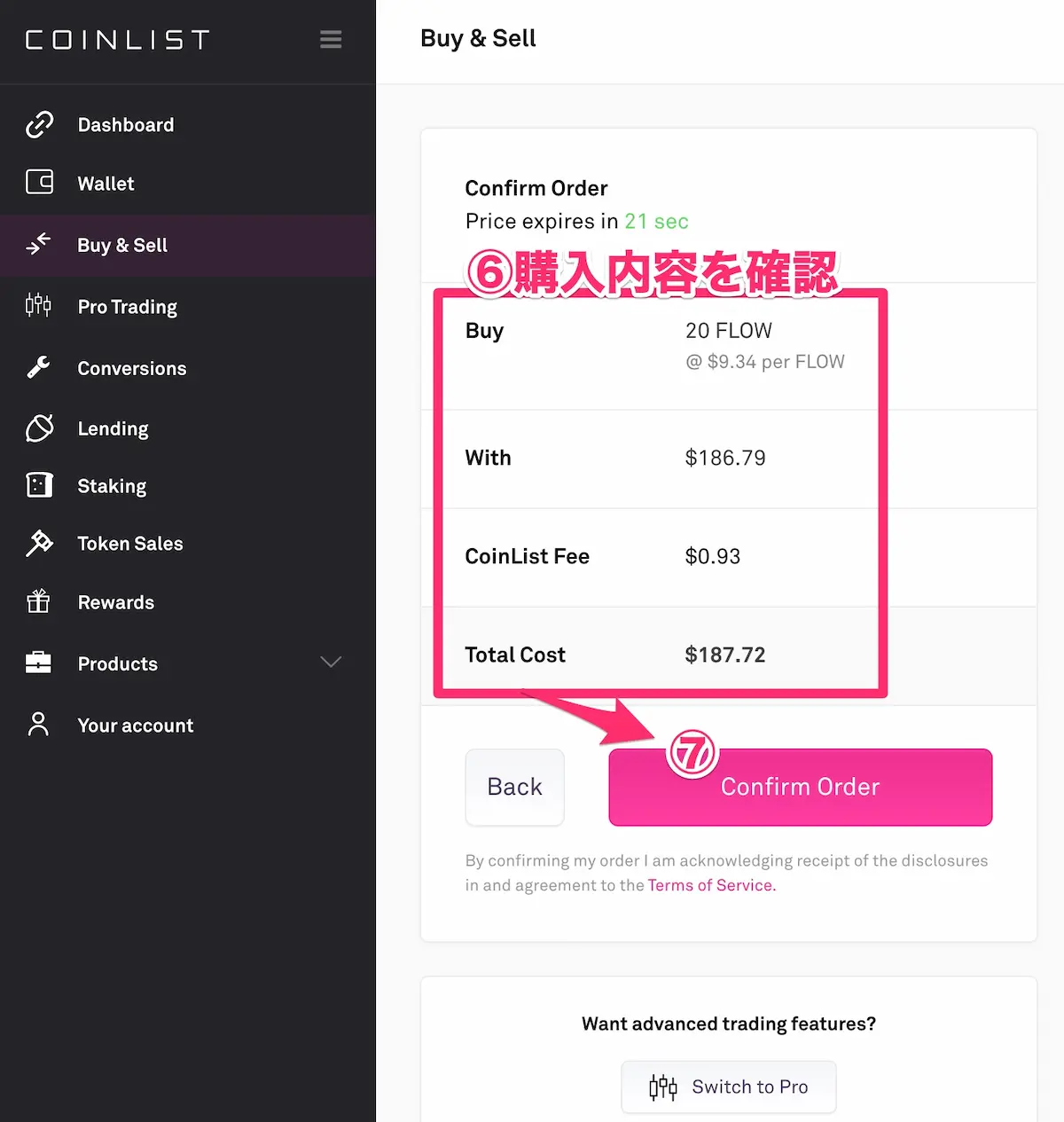The image size is (1064, 1122).
Task: Click the Switch to Pro button
Action: pyautogui.click(x=729, y=1087)
